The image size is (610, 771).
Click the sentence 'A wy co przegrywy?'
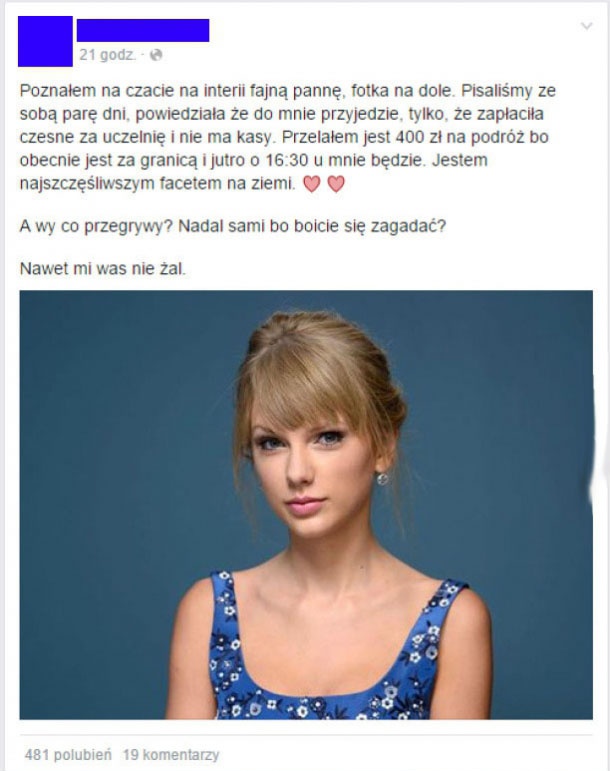pos(96,227)
